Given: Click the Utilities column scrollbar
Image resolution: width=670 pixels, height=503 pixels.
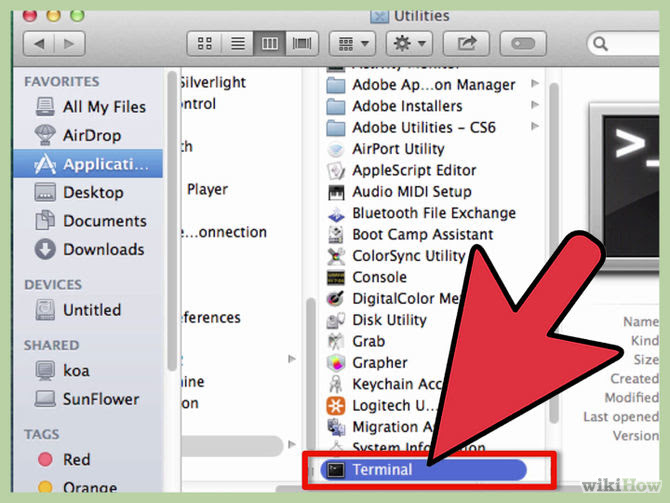Looking at the screenshot, I should (x=554, y=252).
